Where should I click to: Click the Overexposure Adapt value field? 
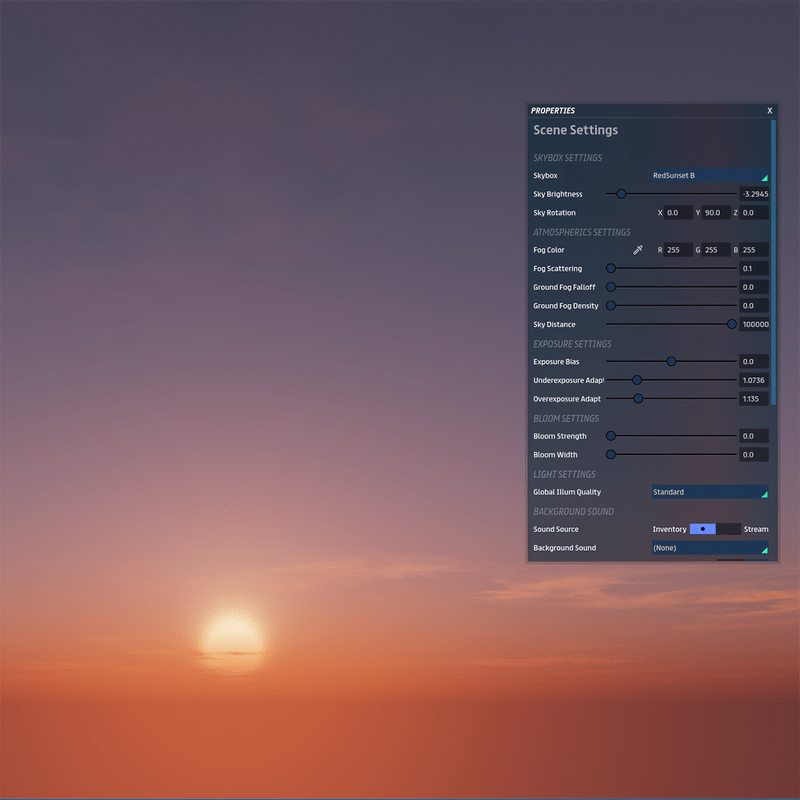coord(754,399)
